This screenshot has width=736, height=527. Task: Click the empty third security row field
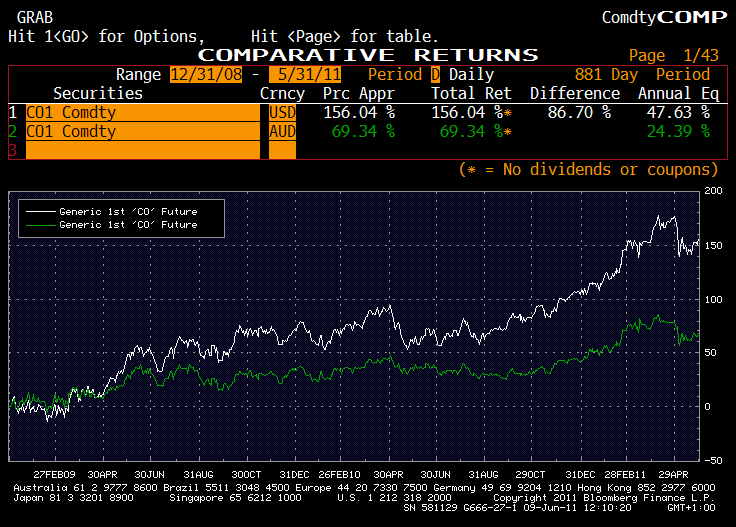(x=143, y=150)
